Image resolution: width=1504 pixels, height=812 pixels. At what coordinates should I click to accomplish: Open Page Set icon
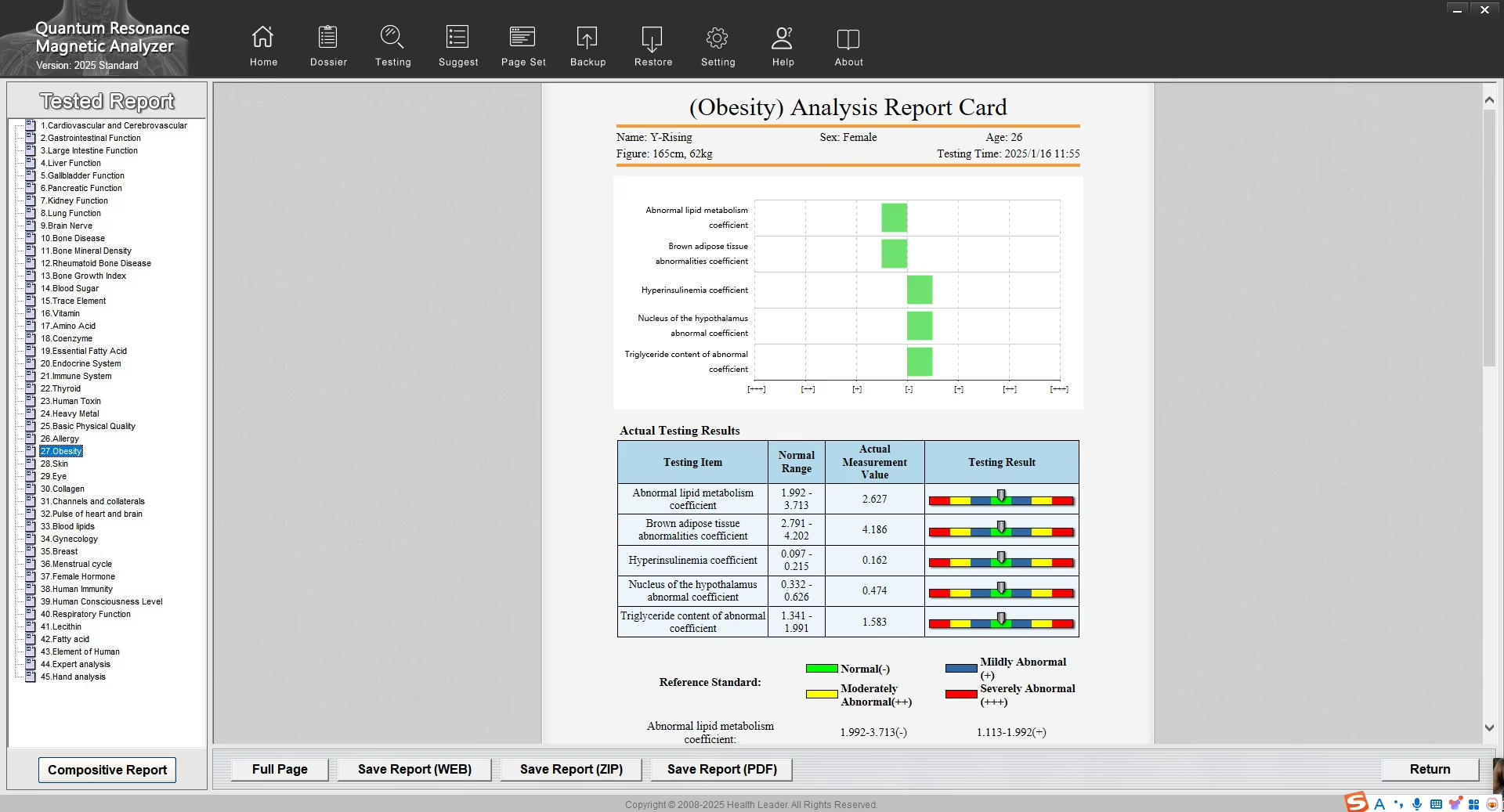[x=522, y=37]
